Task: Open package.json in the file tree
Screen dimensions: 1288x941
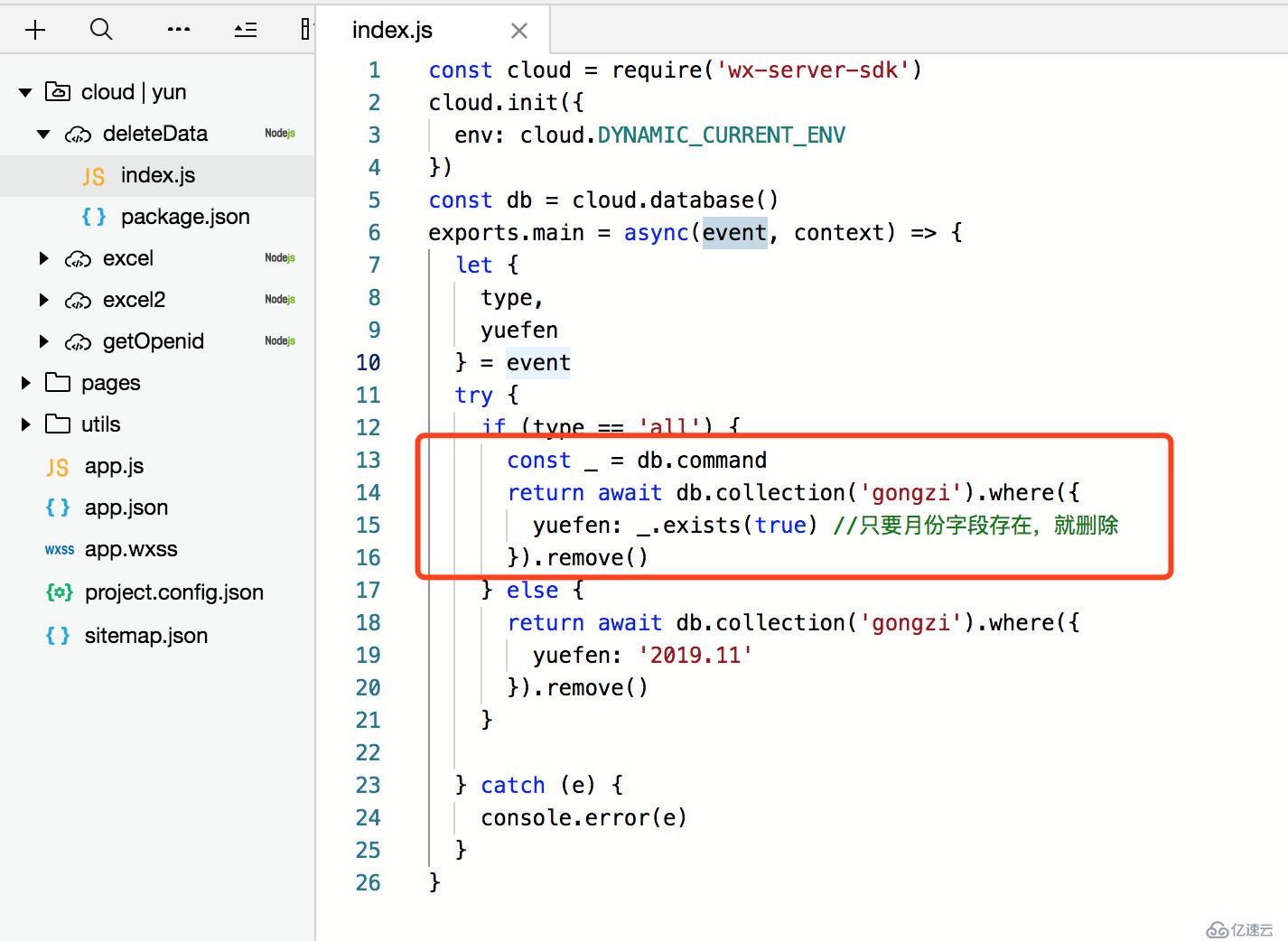Action: pos(185,217)
